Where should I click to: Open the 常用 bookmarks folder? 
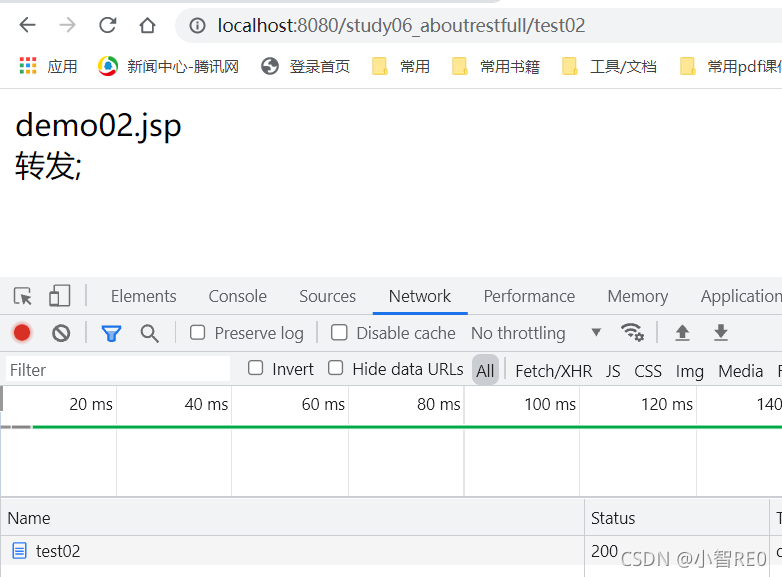point(401,66)
